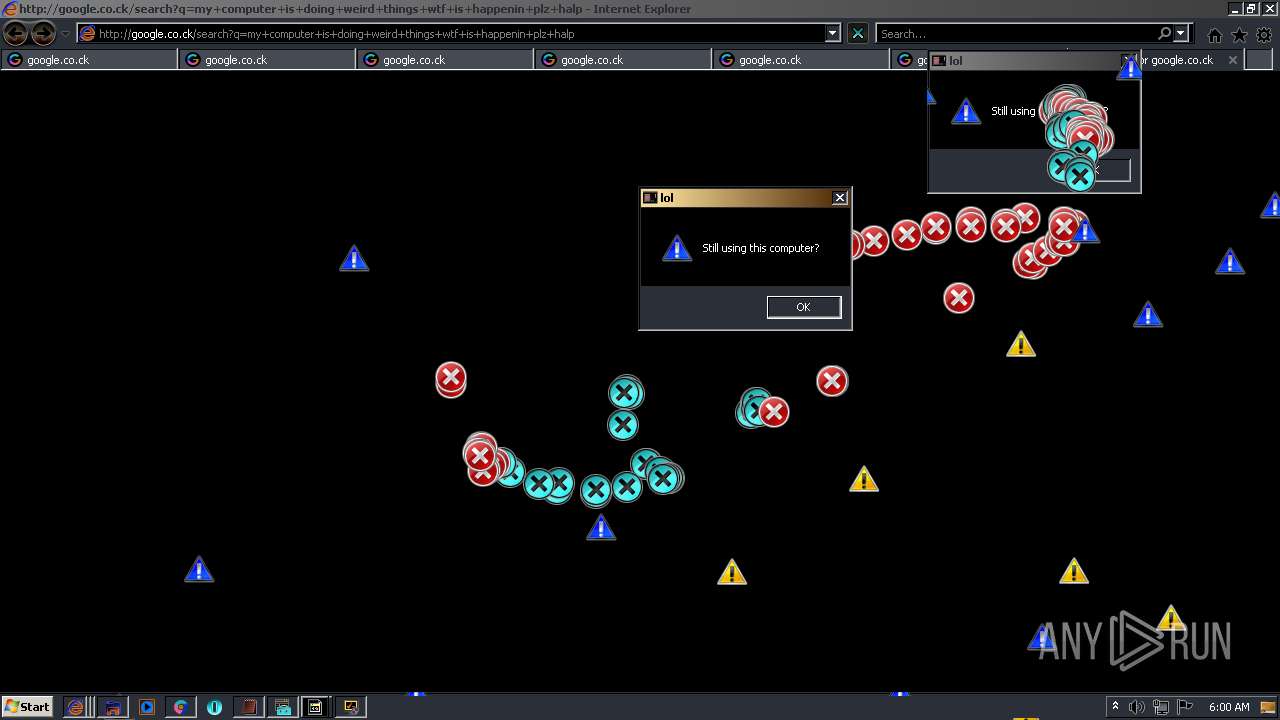Open Internet Explorer from the taskbar
The height and width of the screenshot is (720, 1280).
tap(75, 707)
